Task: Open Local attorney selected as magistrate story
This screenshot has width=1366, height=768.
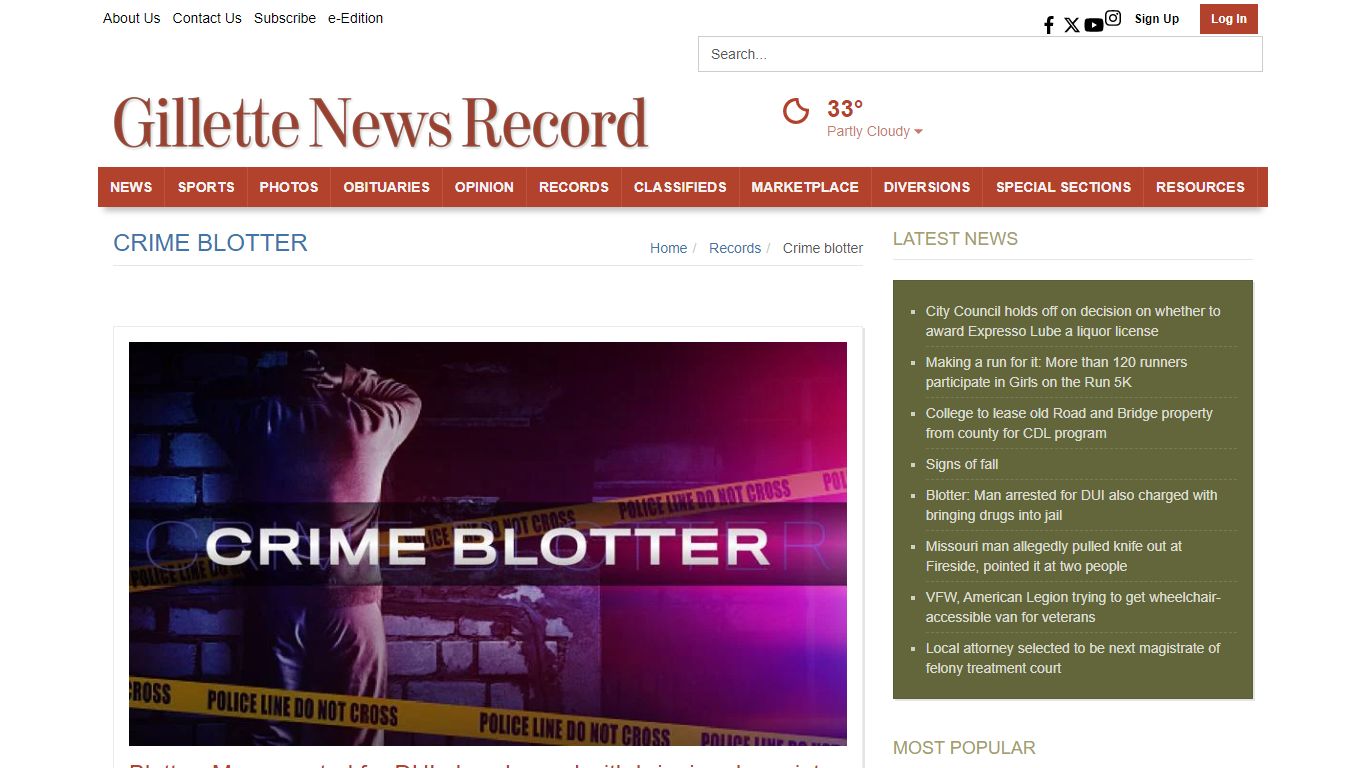Action: tap(1073, 658)
